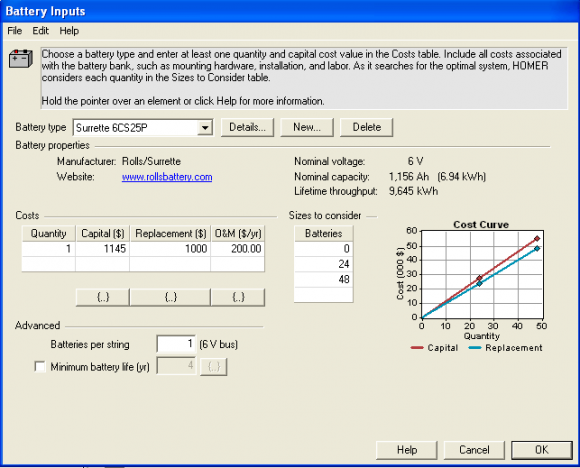Select the Capital cell with 1145
Screen dimensions: 580x468
pos(102,249)
